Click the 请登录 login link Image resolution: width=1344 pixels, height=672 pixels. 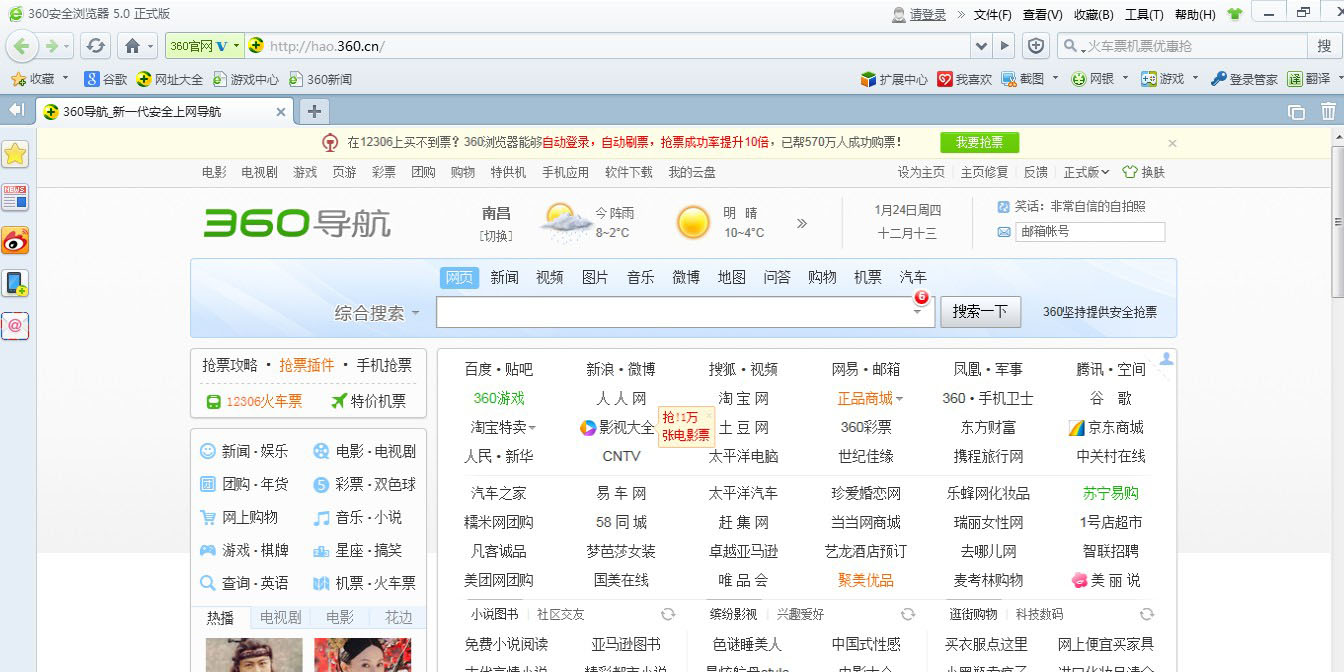pyautogui.click(x=927, y=14)
